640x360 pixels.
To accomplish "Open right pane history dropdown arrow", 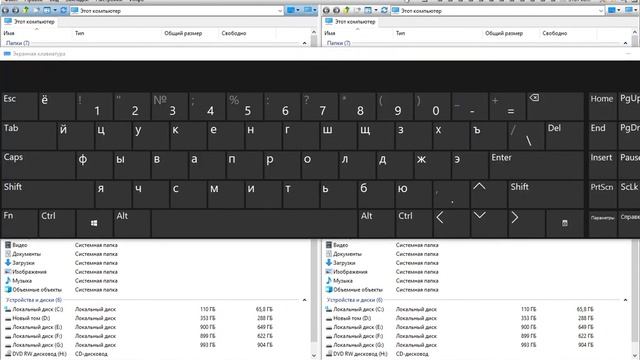I will 376,10.
